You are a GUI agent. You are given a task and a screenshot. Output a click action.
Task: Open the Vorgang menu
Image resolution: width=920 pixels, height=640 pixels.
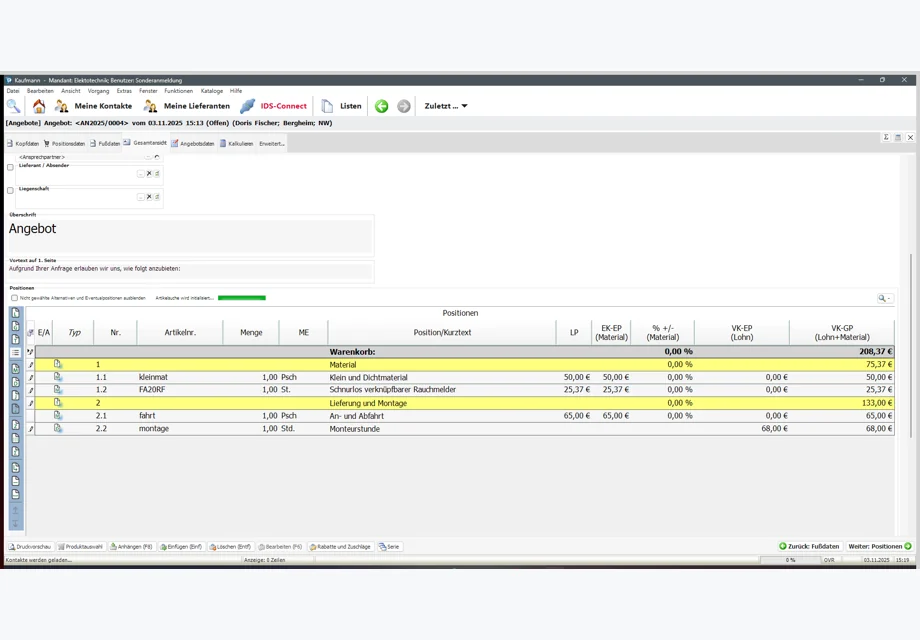tap(99, 91)
